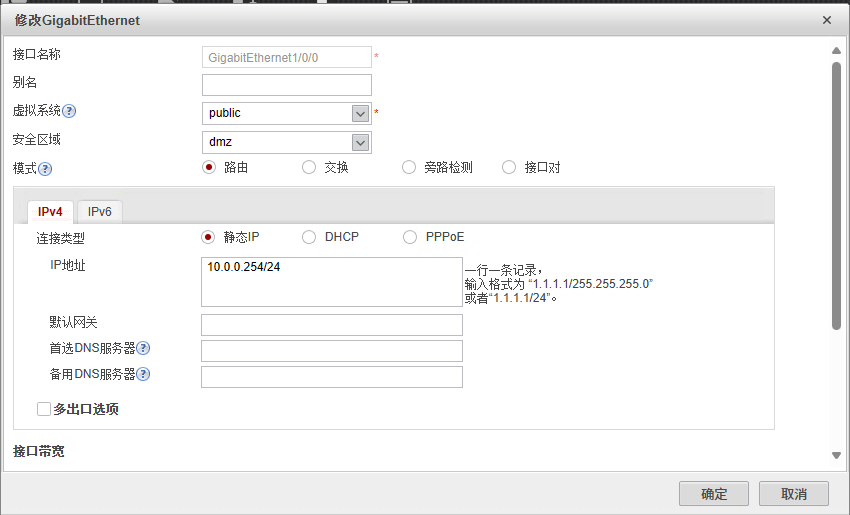Choose DHCP connection type
This screenshot has height=515, width=850.
309,237
